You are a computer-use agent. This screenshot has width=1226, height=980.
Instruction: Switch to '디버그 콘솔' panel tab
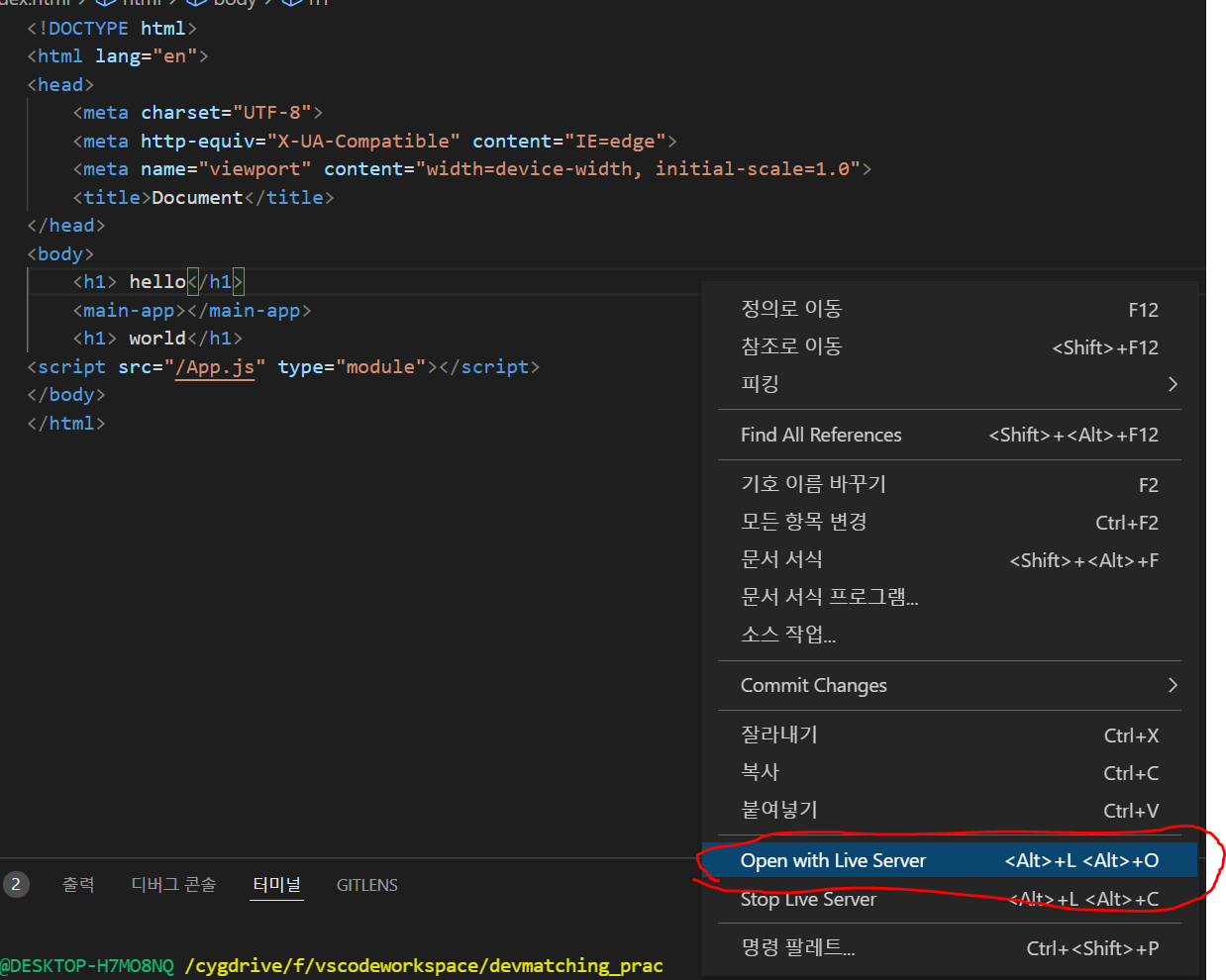click(x=173, y=885)
